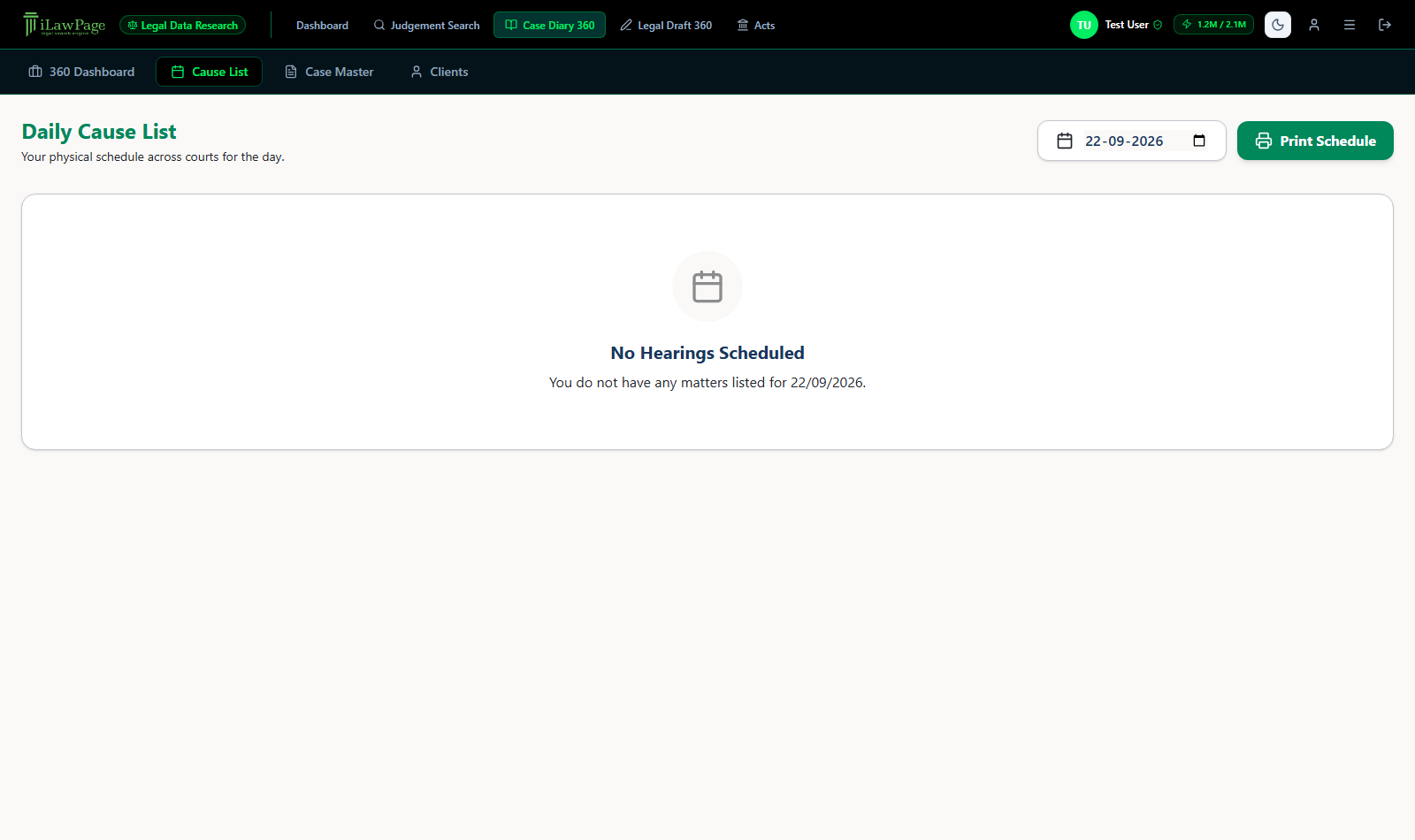This screenshot has height=840, width=1415.
Task: Open the Acts section
Action: point(756,26)
